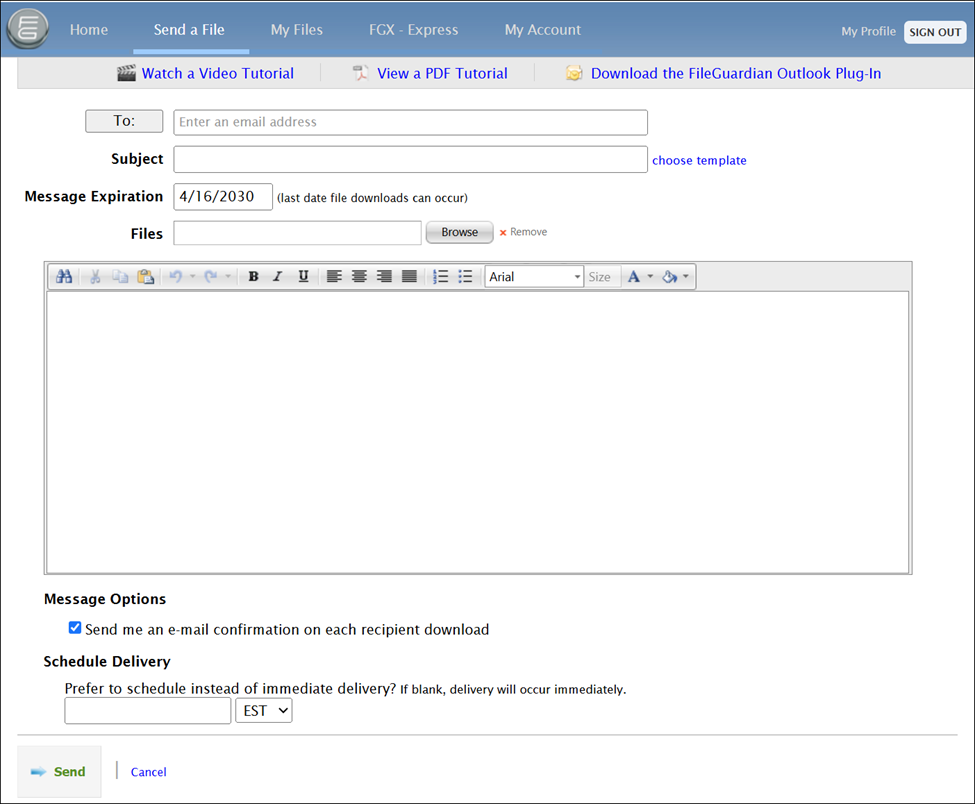This screenshot has height=804, width=975.
Task: Click the schedule delivery date field
Action: coord(147,711)
